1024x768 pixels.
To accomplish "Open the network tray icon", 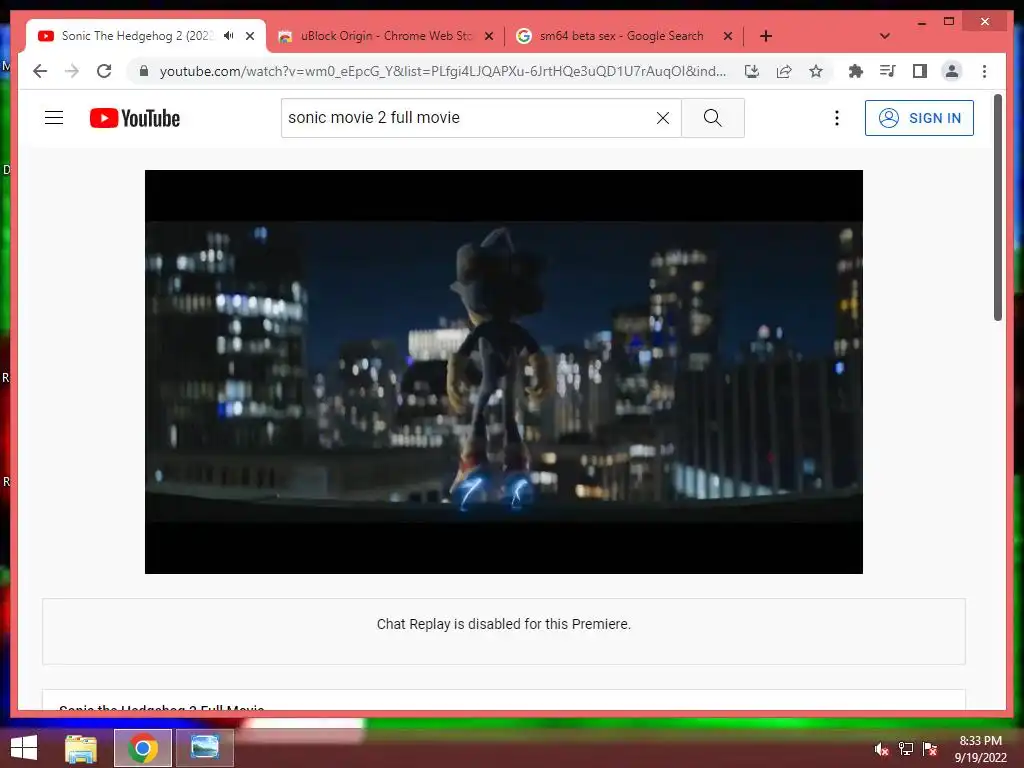I will 906,749.
